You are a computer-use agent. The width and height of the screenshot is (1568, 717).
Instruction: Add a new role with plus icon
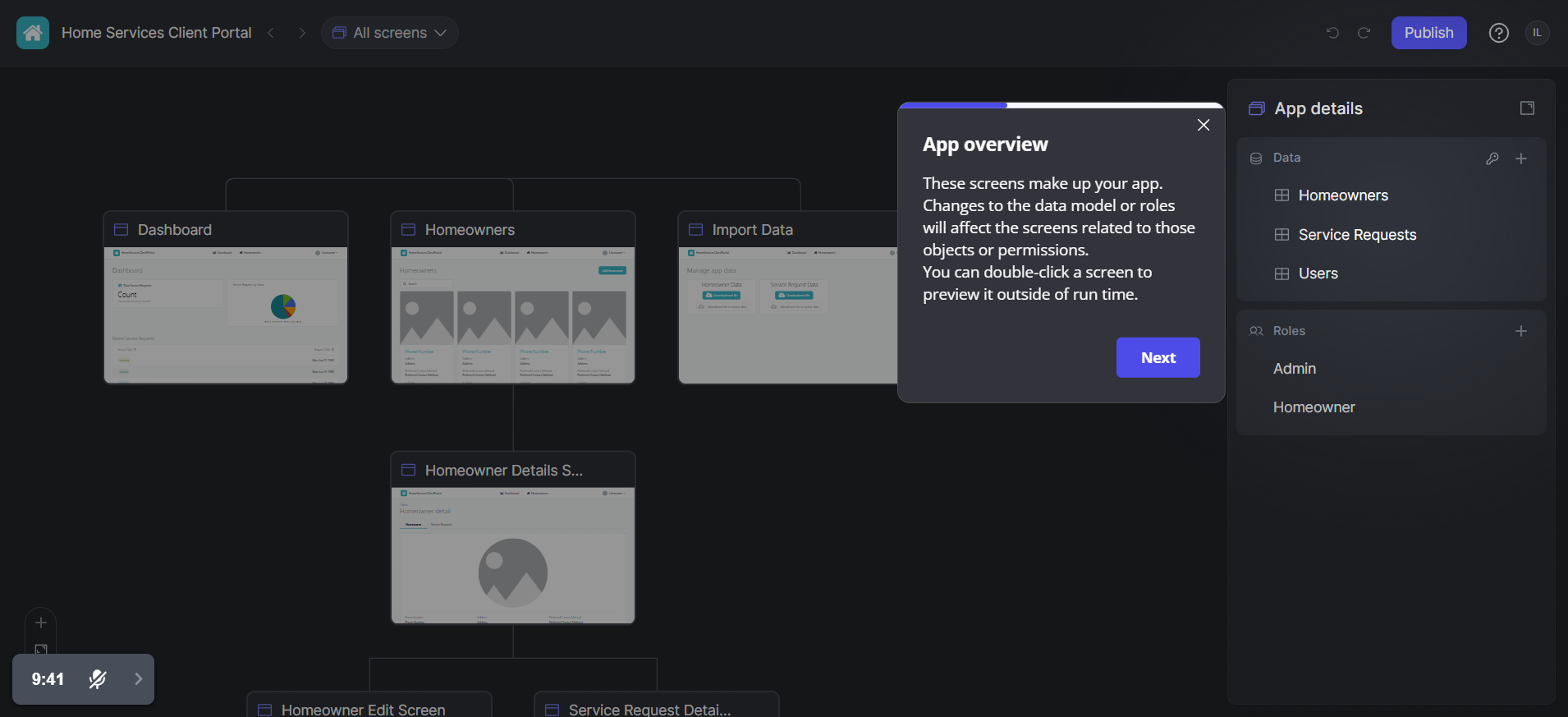click(1520, 331)
